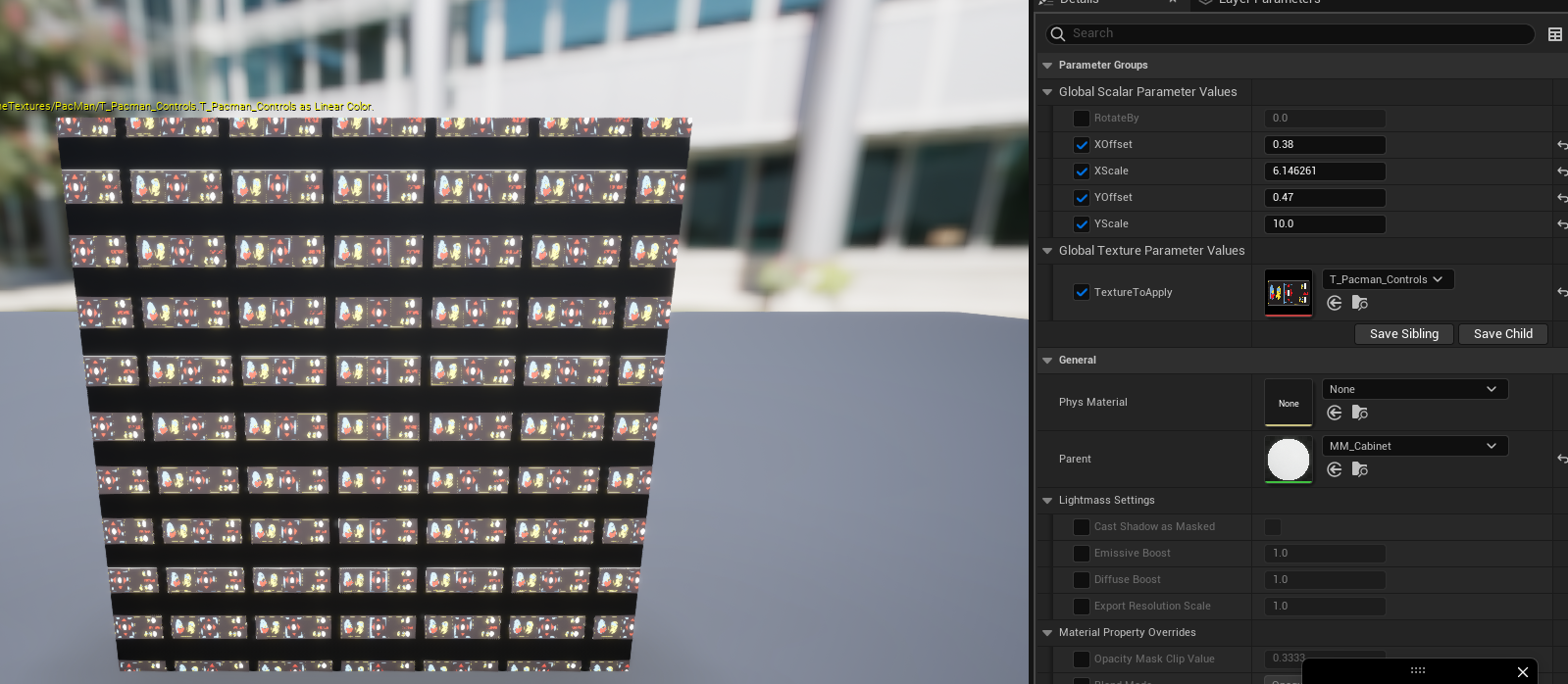Screen dimensions: 1568x684
Task: Browse to Phys Material in Content Browser
Action: 1360,413
